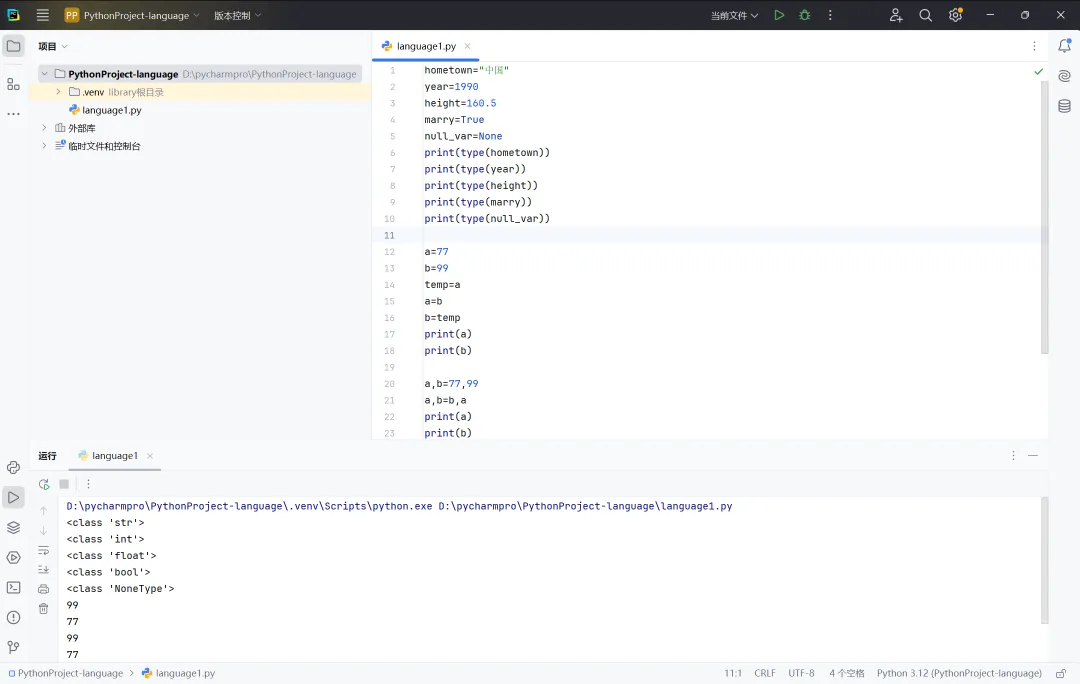Clear console output trash icon
This screenshot has width=1080, height=684.
pos(43,609)
